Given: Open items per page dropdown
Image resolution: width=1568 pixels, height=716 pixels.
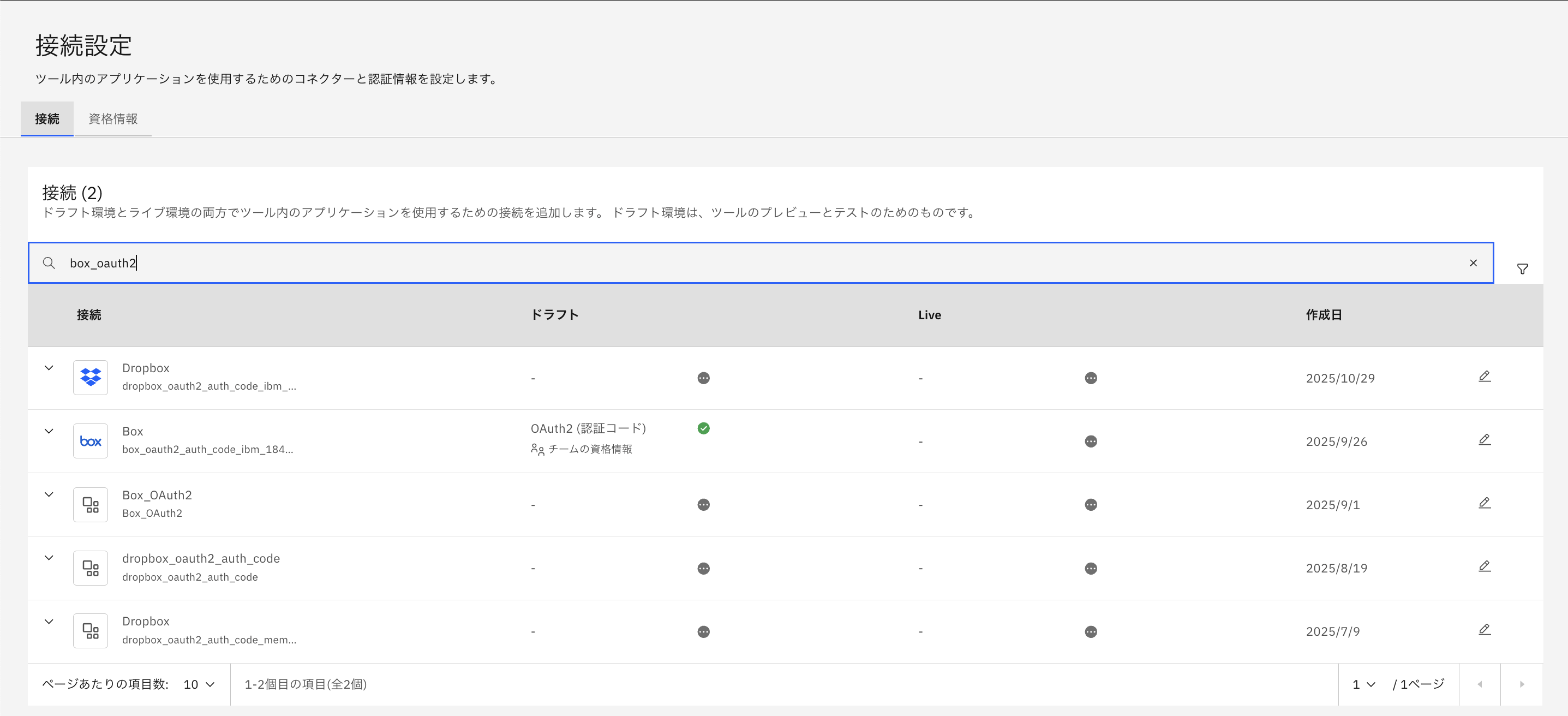Looking at the screenshot, I should pos(199,684).
